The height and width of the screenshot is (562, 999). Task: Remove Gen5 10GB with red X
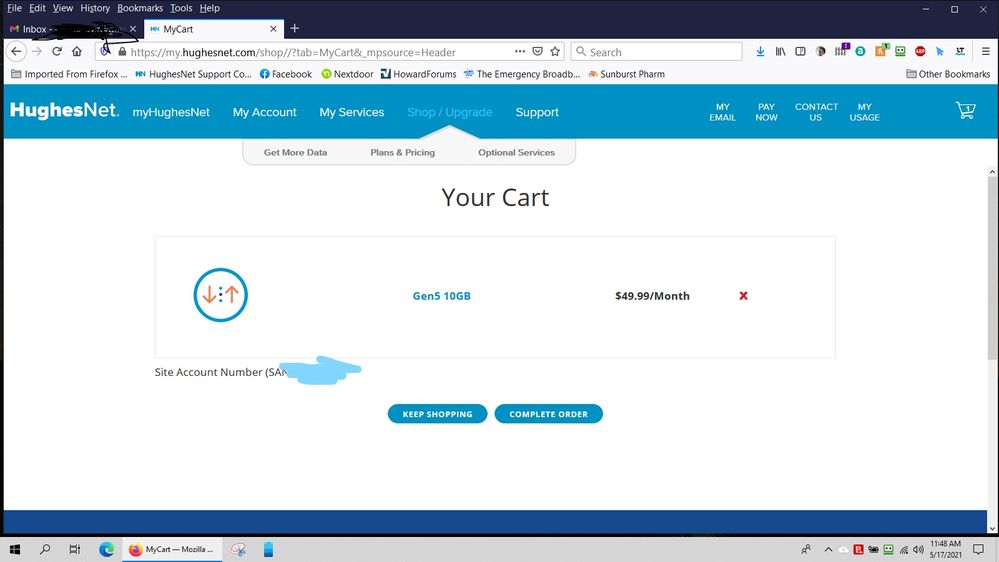tap(743, 296)
